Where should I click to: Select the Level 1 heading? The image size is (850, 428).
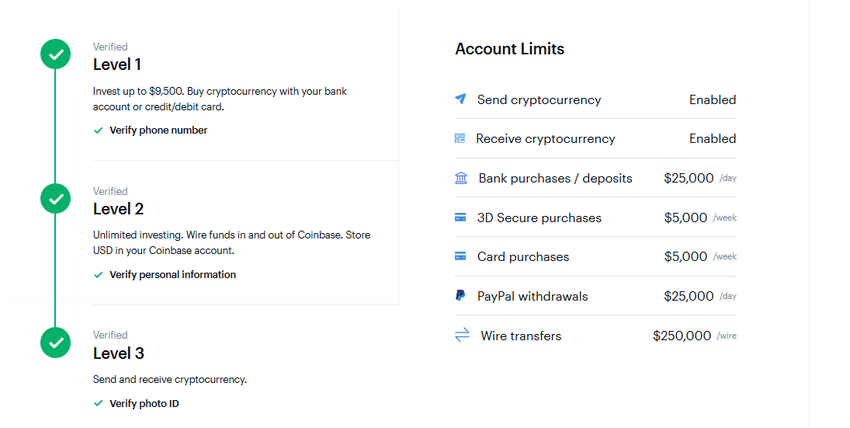(x=118, y=65)
